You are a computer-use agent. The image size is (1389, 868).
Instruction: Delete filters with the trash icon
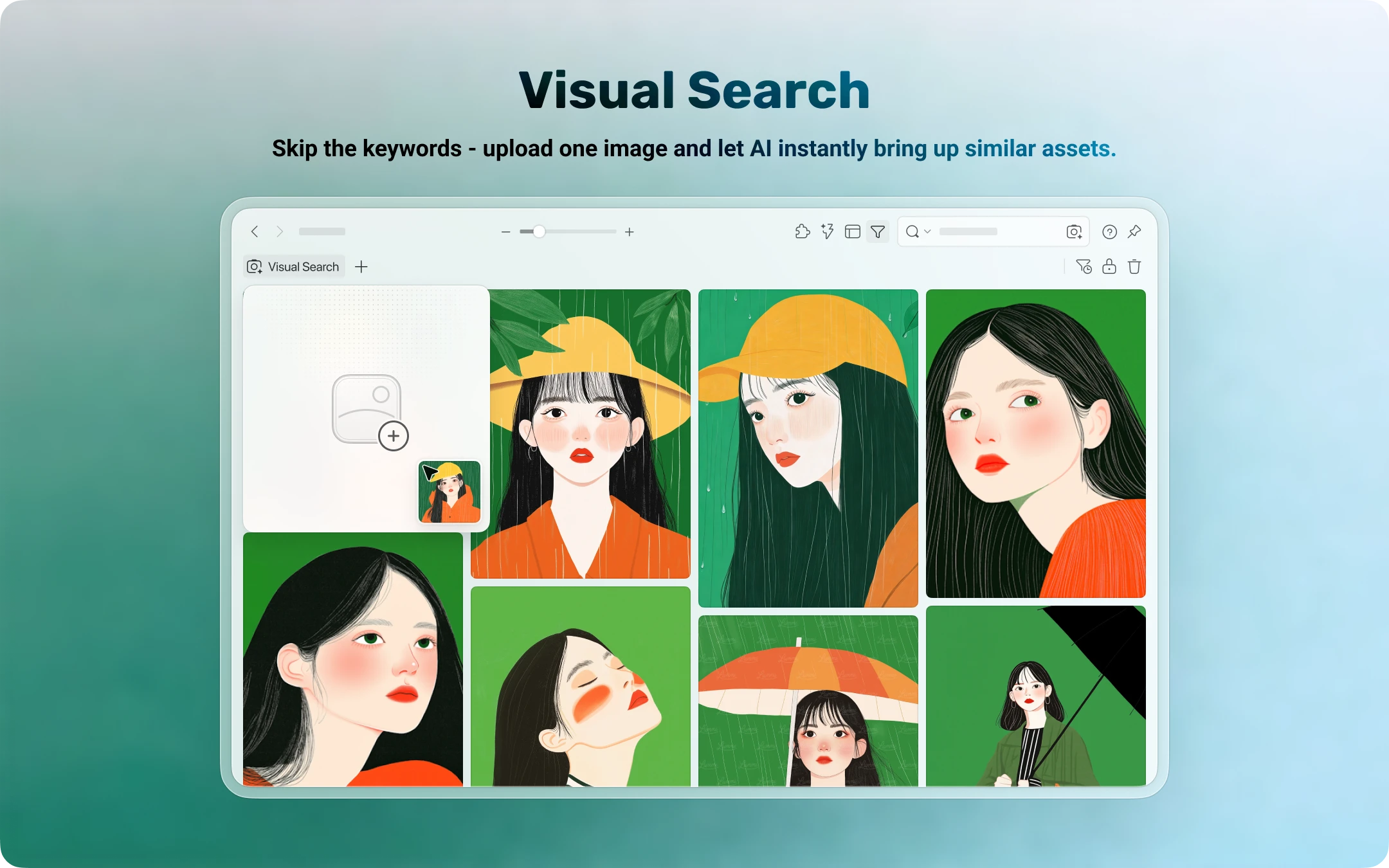click(x=1134, y=266)
